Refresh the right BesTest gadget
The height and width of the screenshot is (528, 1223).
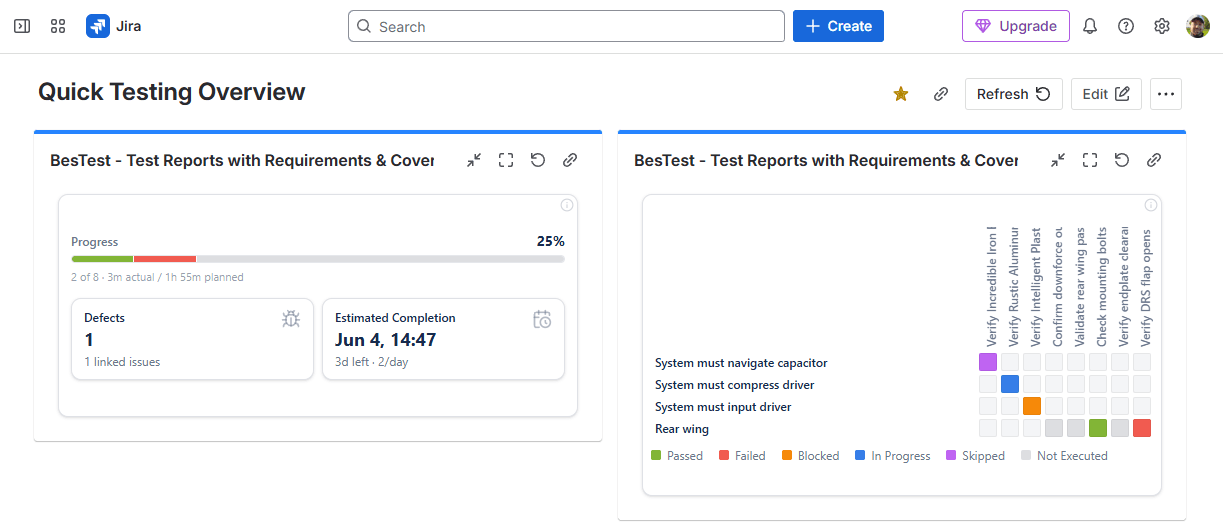pos(1122,160)
